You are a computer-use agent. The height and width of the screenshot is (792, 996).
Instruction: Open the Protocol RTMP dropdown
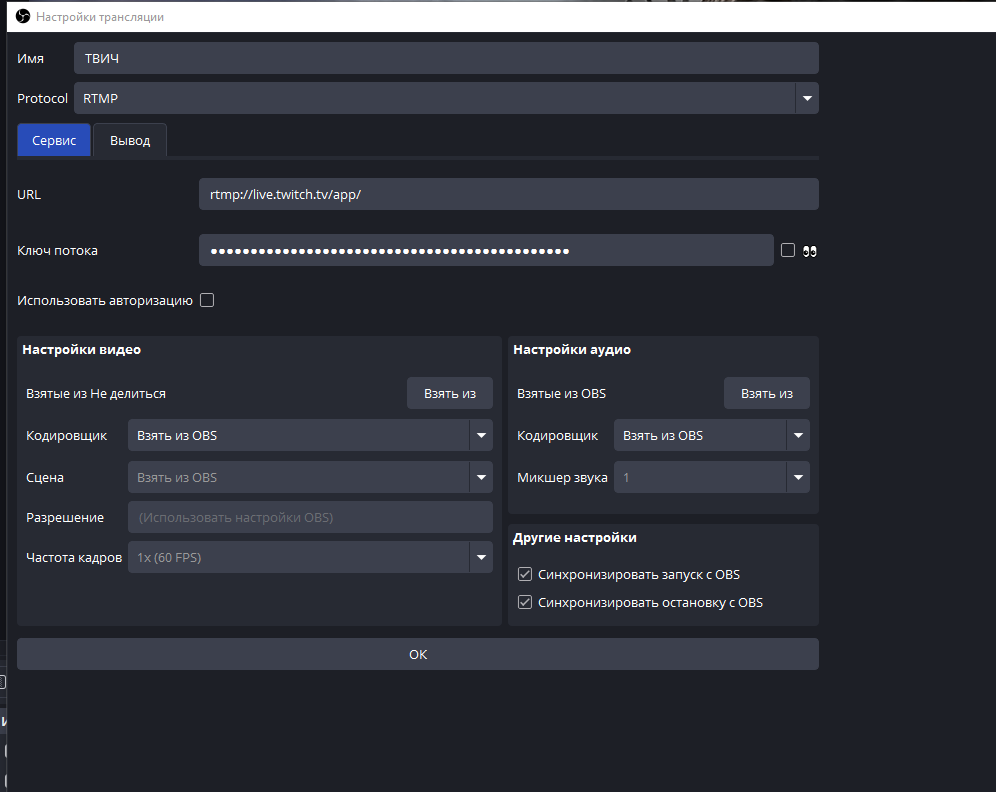(x=807, y=98)
